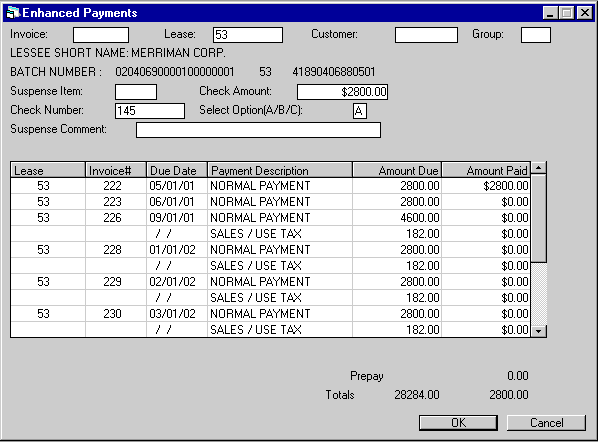
Task: Focus the Invoice input field
Action: pyautogui.click(x=101, y=35)
